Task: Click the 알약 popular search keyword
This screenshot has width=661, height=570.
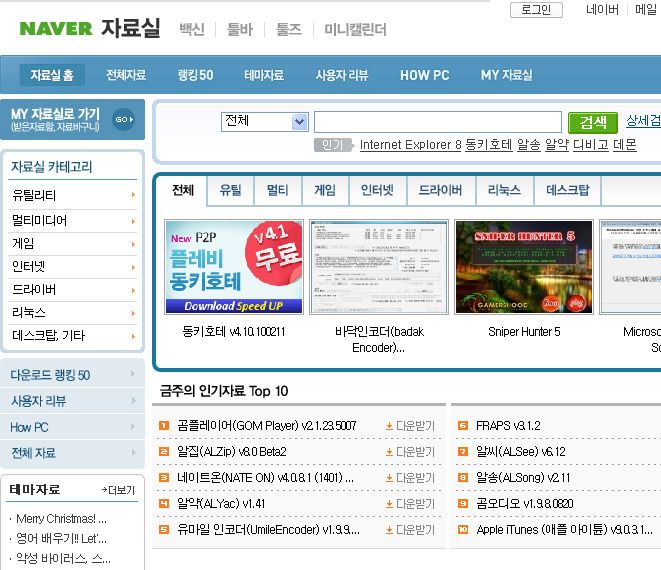Action: 557,145
